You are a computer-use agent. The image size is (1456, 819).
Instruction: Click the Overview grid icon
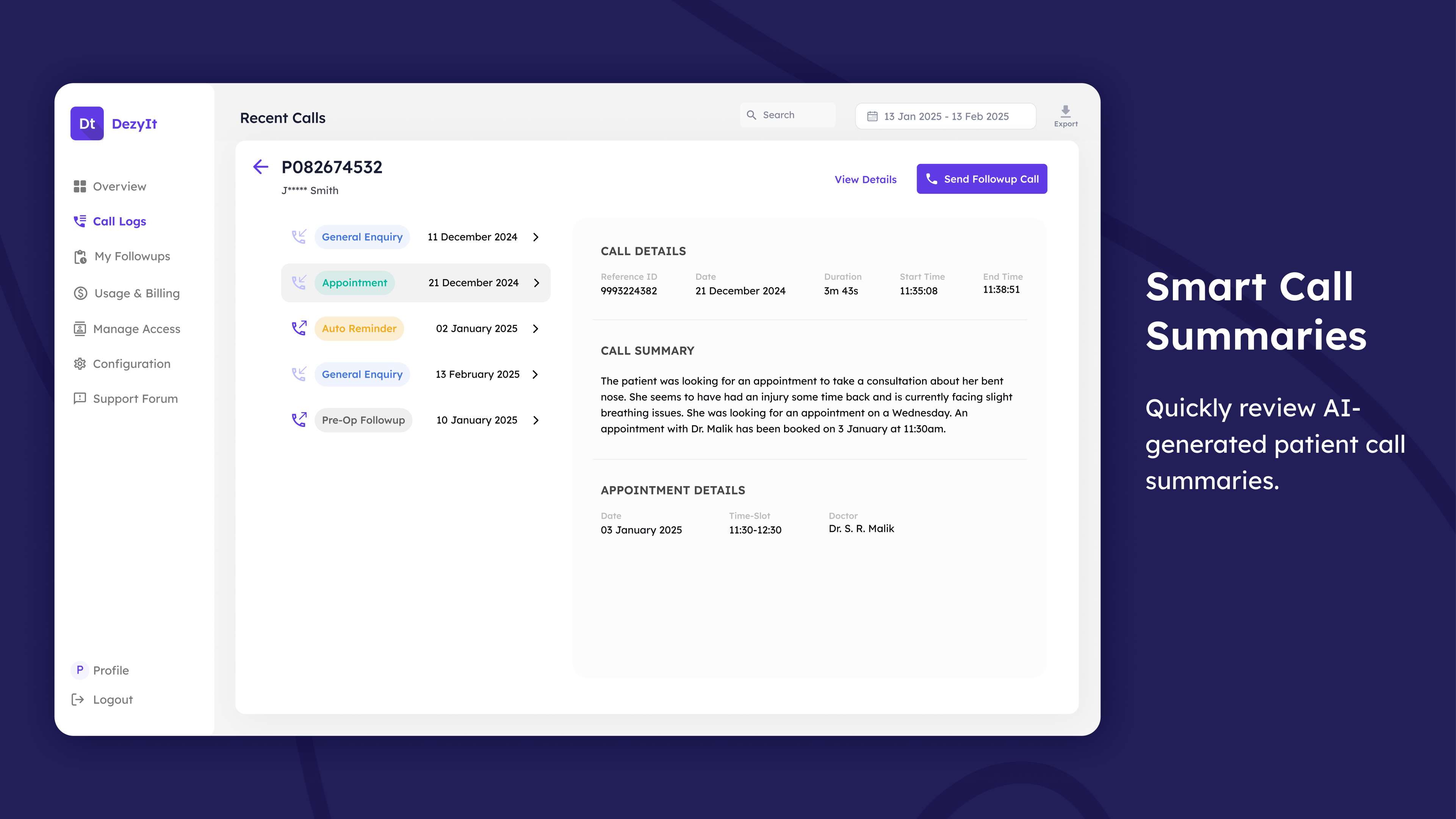80,186
